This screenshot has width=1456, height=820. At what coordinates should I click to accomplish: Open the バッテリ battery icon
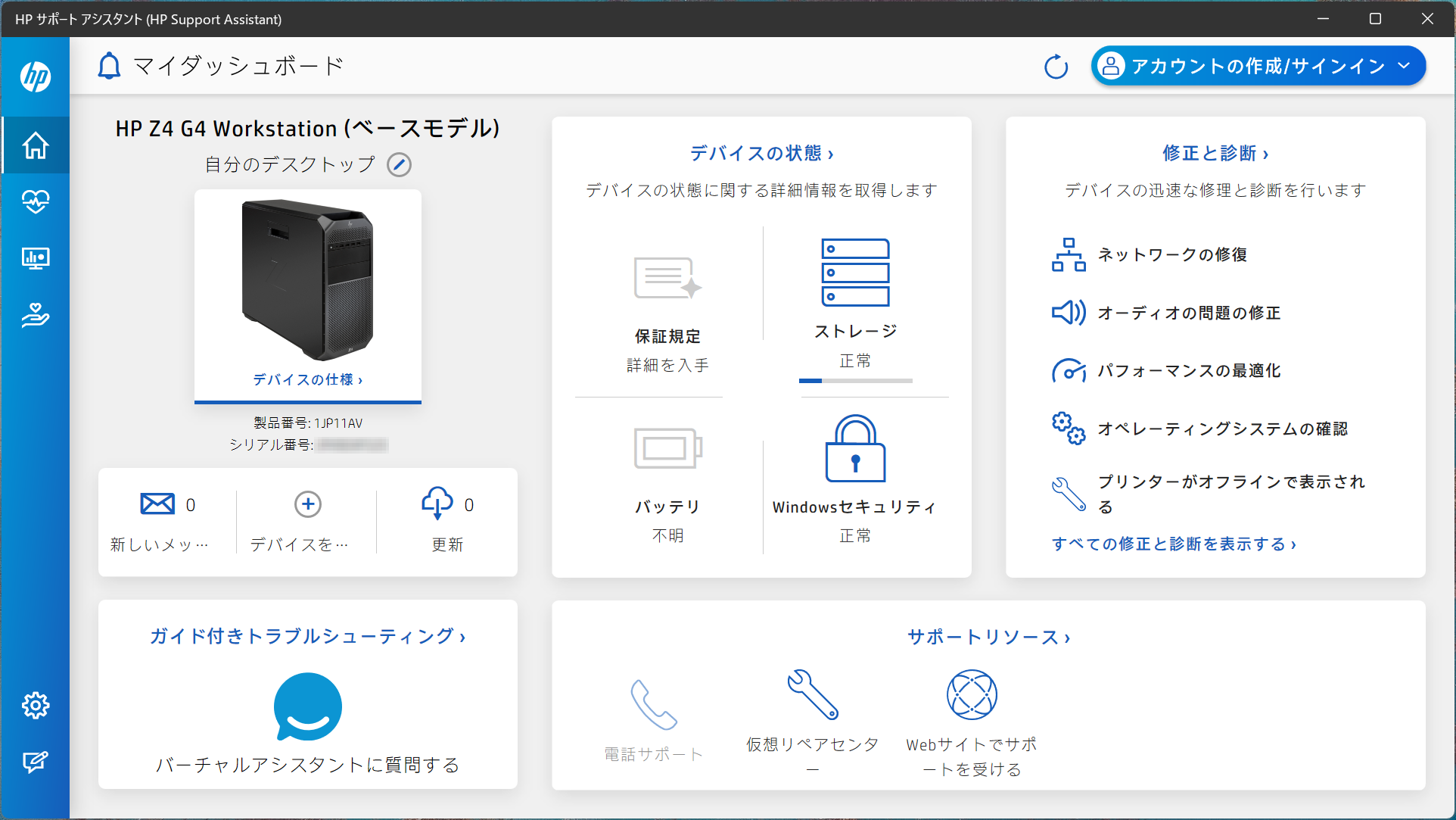click(667, 448)
